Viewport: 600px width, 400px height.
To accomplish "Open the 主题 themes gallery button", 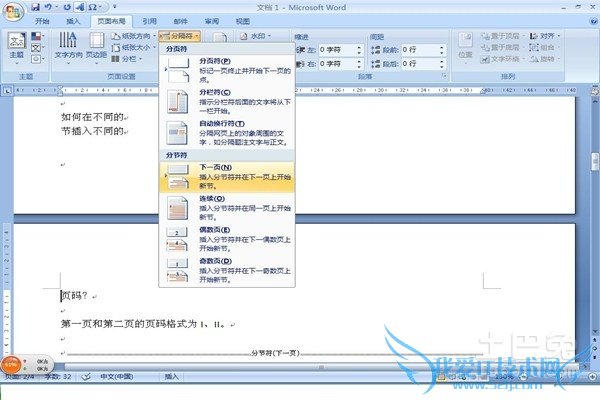I will point(16,47).
